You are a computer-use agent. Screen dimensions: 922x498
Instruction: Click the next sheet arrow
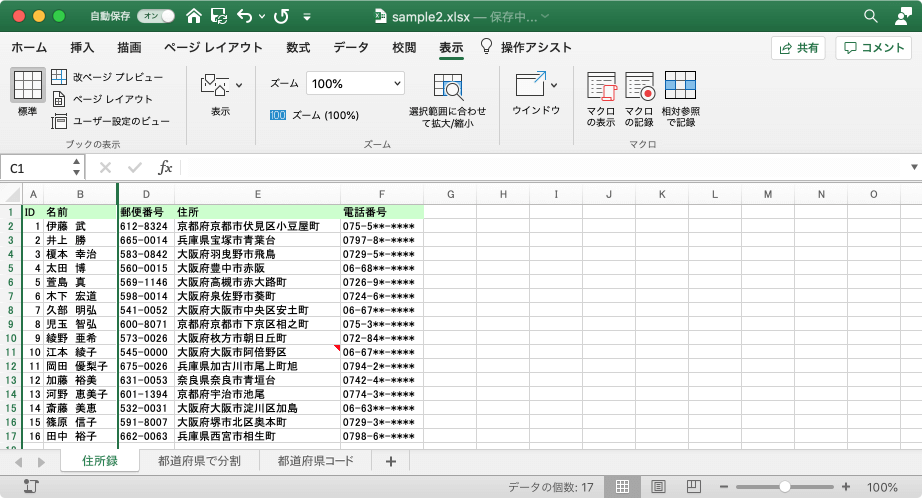pyautogui.click(x=41, y=462)
